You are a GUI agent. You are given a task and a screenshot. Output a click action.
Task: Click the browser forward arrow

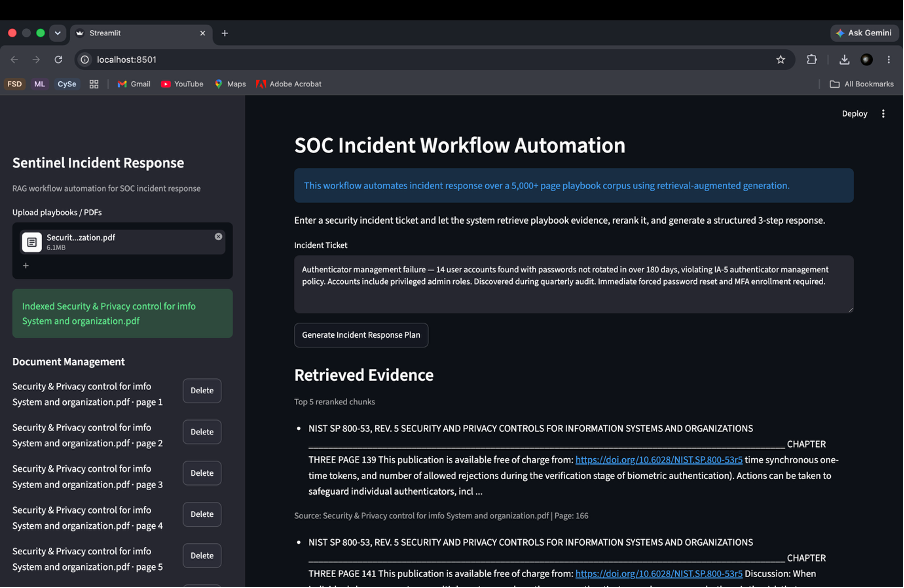click(36, 59)
